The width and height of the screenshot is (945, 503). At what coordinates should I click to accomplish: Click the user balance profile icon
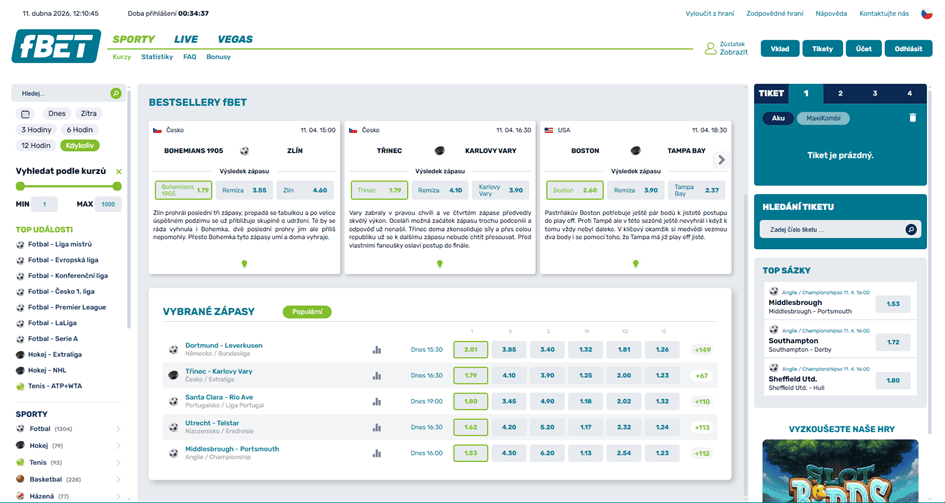(711, 48)
